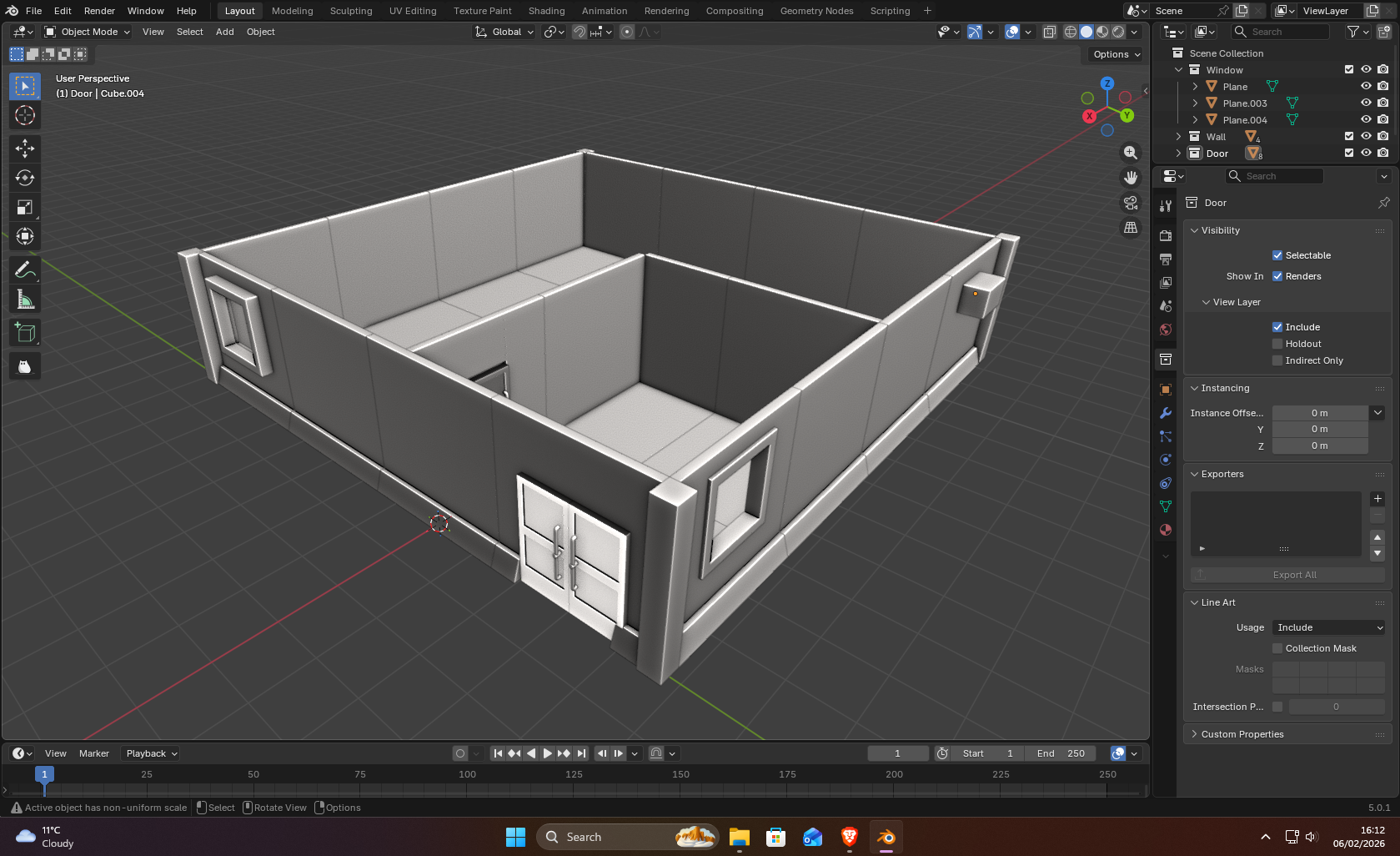Open the Render menu
1400x856 pixels.
click(99, 11)
